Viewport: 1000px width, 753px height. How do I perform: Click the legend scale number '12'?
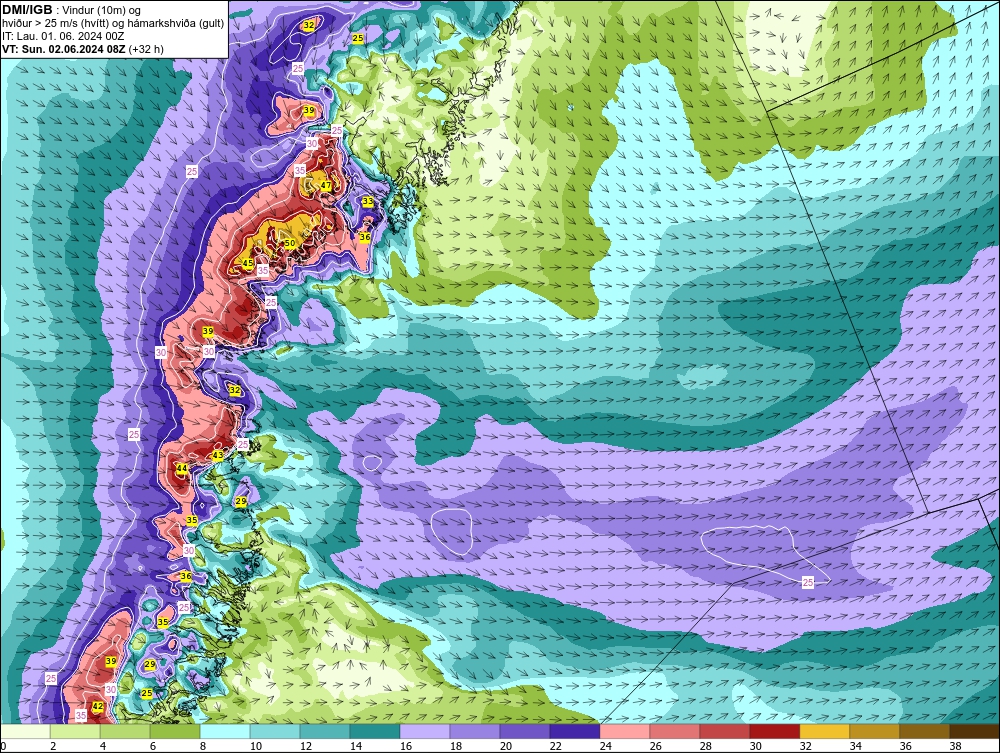(x=306, y=747)
